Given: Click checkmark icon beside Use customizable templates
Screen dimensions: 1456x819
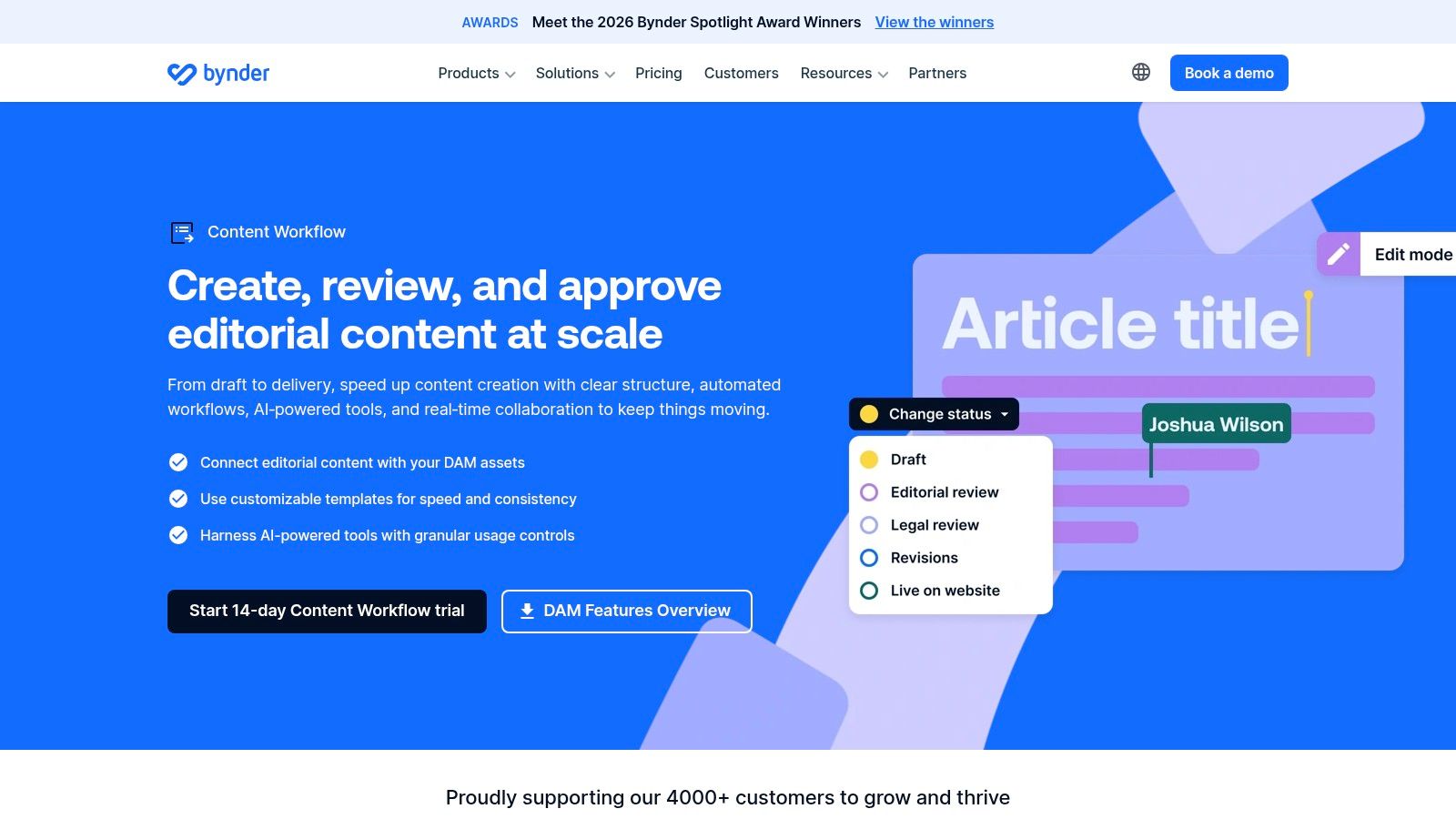Looking at the screenshot, I should coord(178,499).
